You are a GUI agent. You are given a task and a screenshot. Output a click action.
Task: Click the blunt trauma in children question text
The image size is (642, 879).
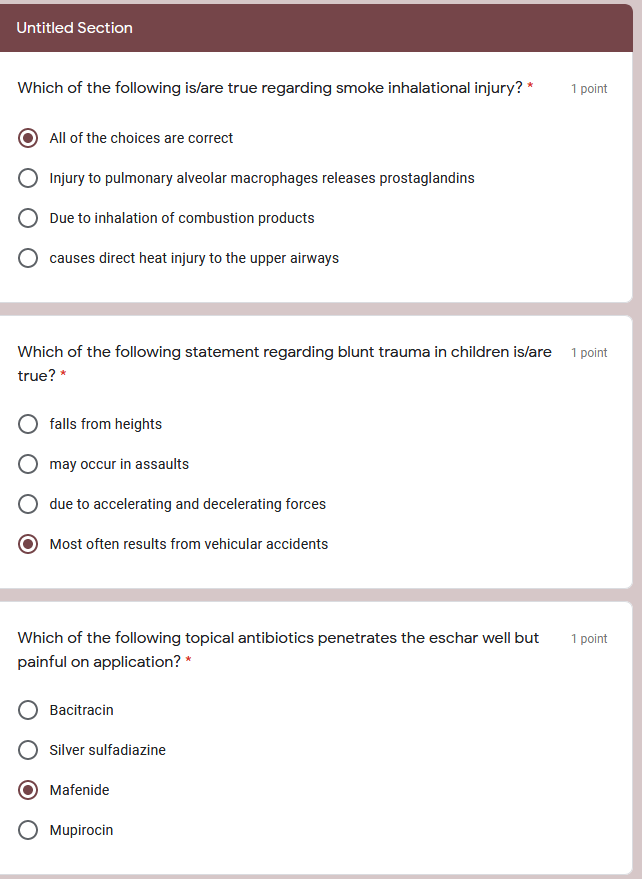(284, 363)
